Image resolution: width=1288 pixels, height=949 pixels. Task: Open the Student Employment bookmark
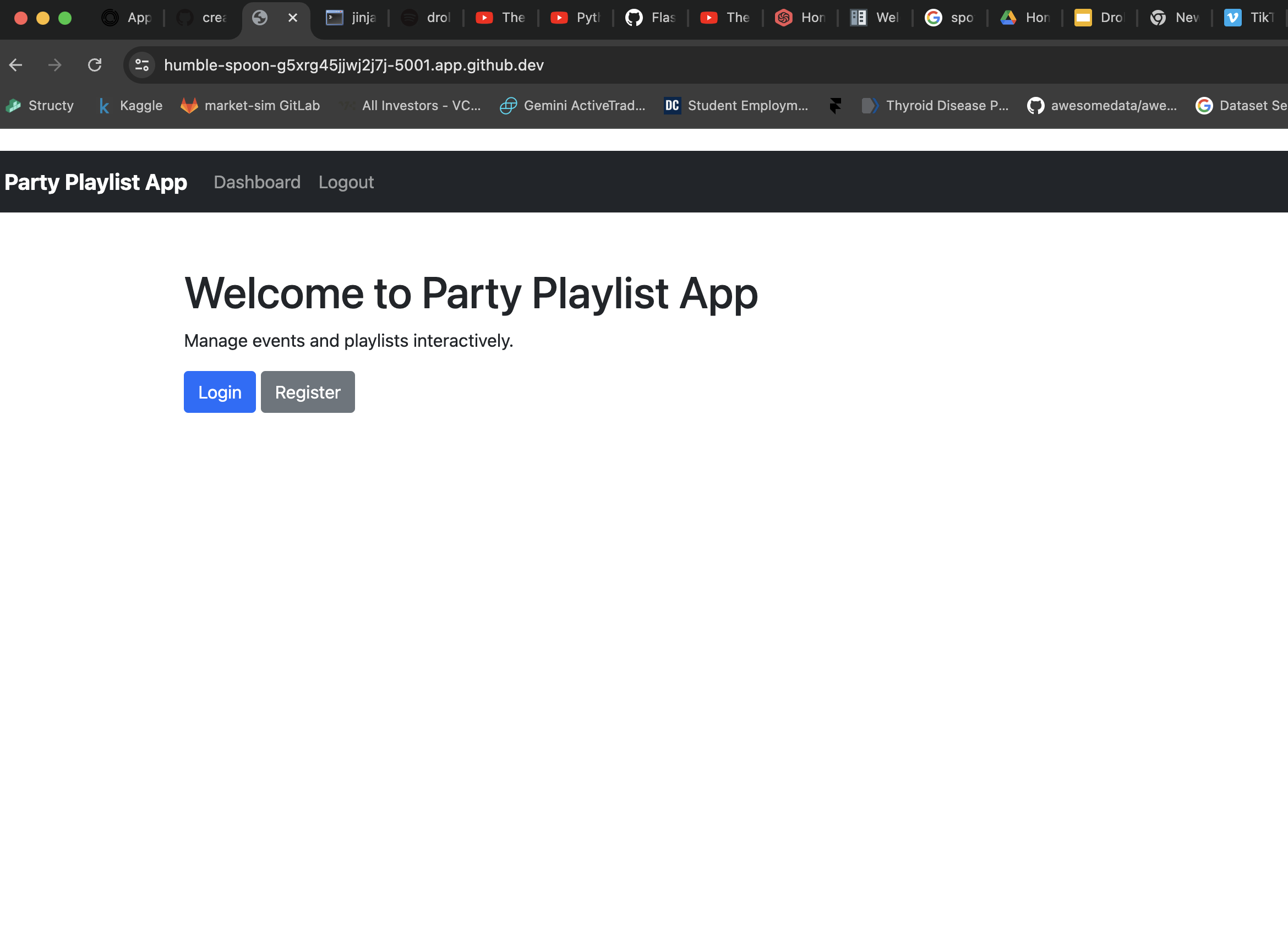tap(736, 106)
